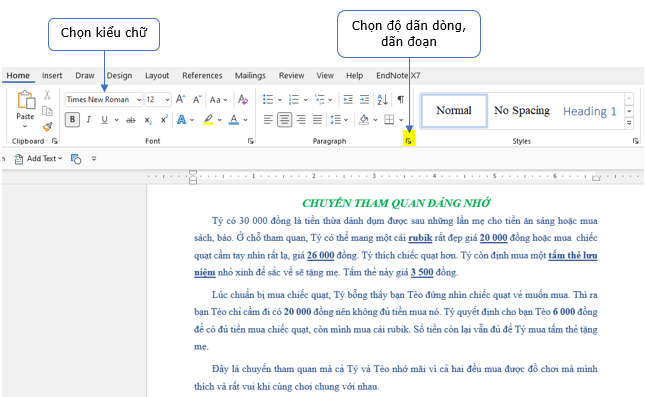The image size is (646, 397).
Task: Apply Text Effects stylized A
Action: pos(181,120)
